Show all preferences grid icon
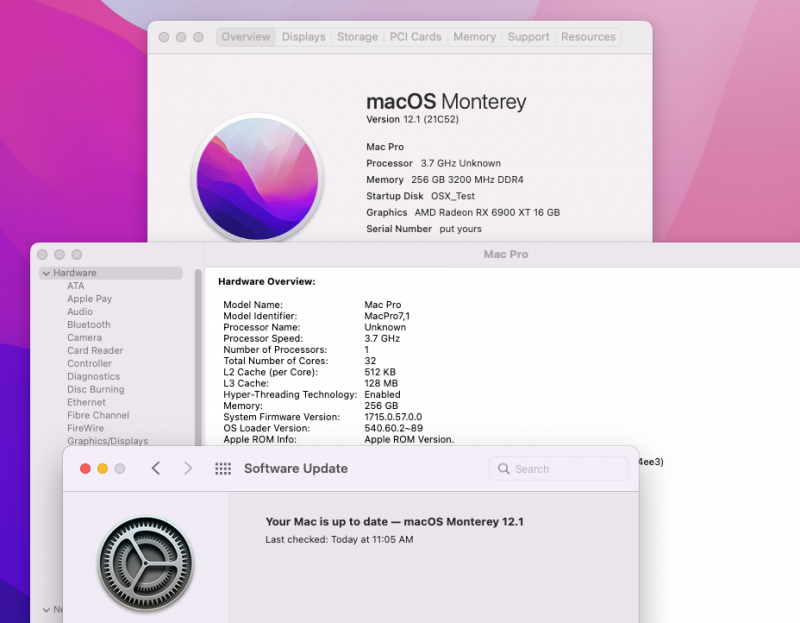 click(x=223, y=468)
